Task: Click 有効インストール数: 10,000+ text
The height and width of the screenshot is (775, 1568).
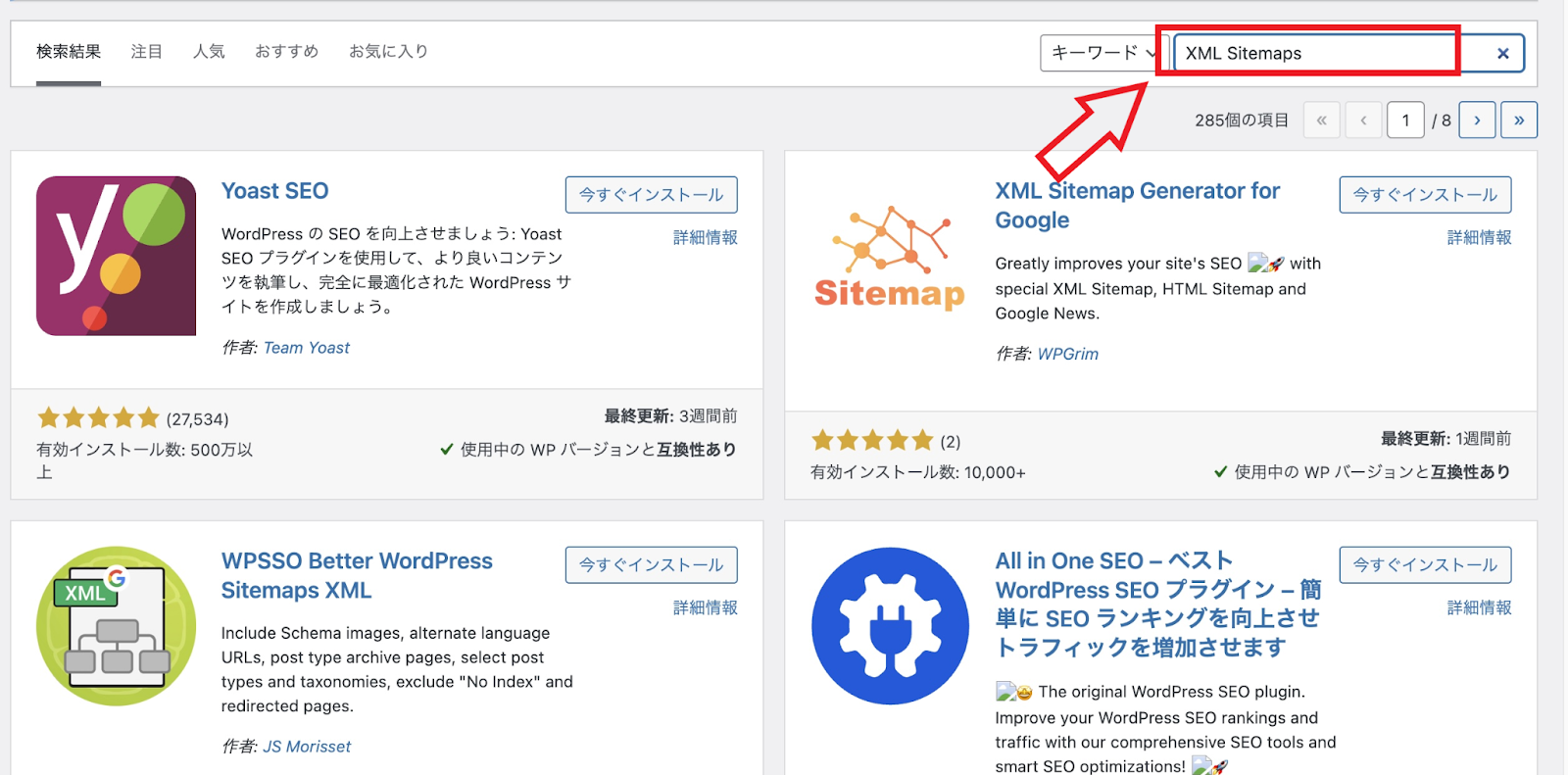Action: point(917,472)
